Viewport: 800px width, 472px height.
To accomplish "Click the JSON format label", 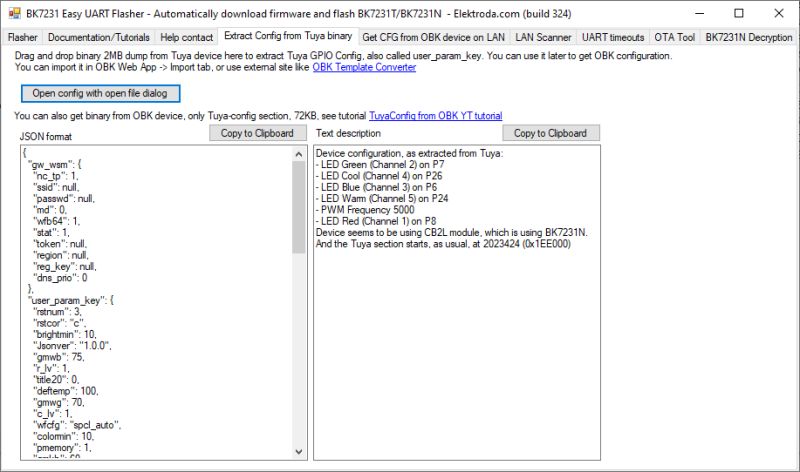I will click(x=45, y=137).
